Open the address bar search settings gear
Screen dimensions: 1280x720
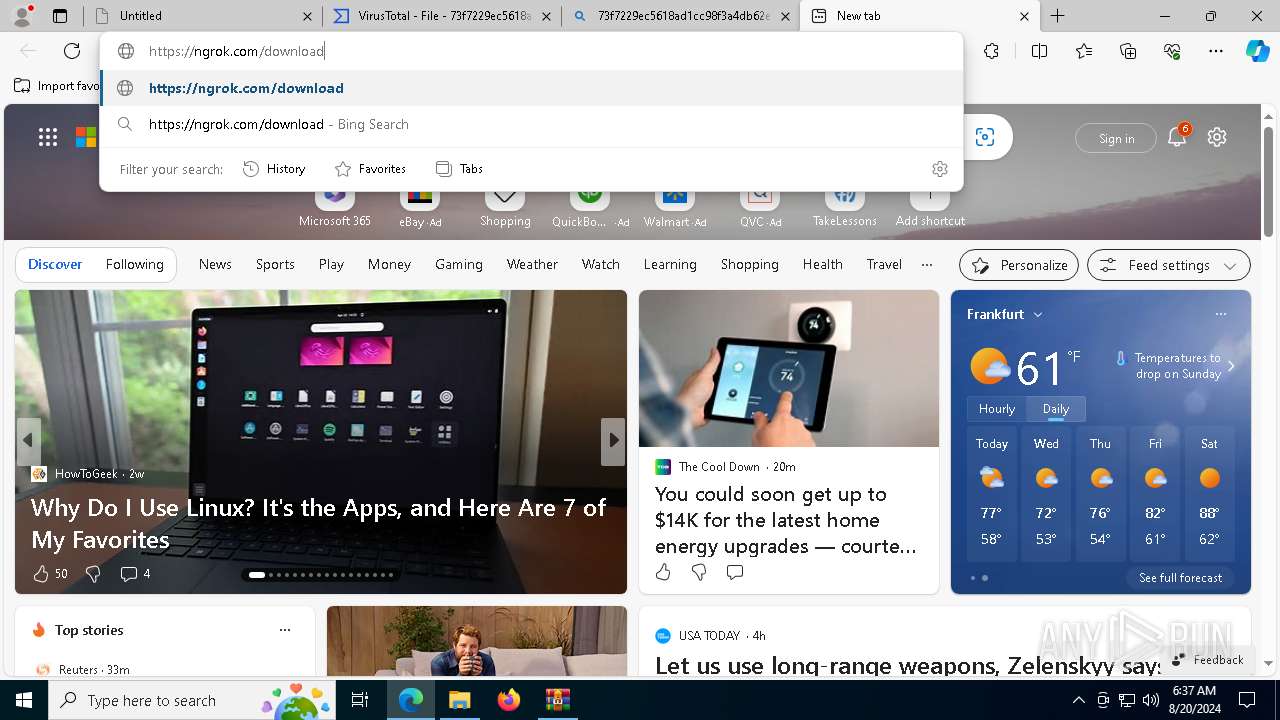pos(939,169)
